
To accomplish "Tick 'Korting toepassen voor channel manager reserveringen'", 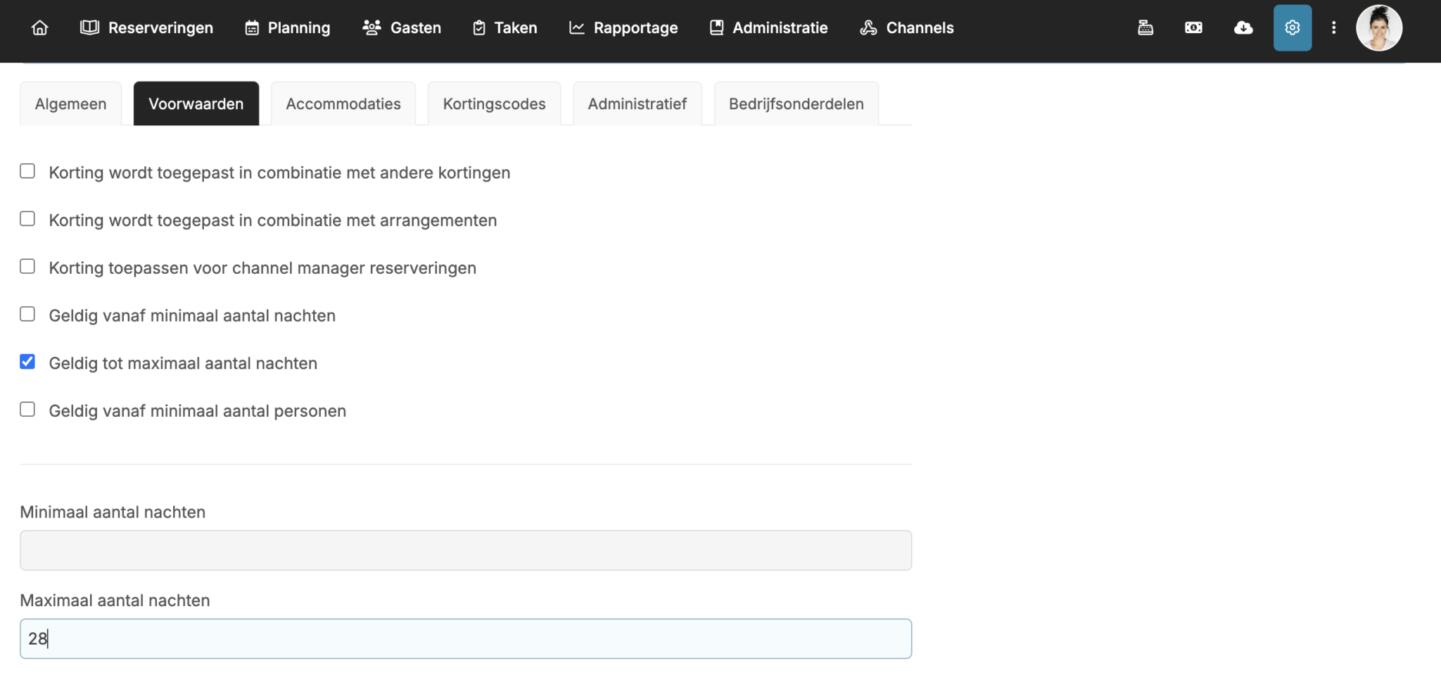I will [28, 267].
